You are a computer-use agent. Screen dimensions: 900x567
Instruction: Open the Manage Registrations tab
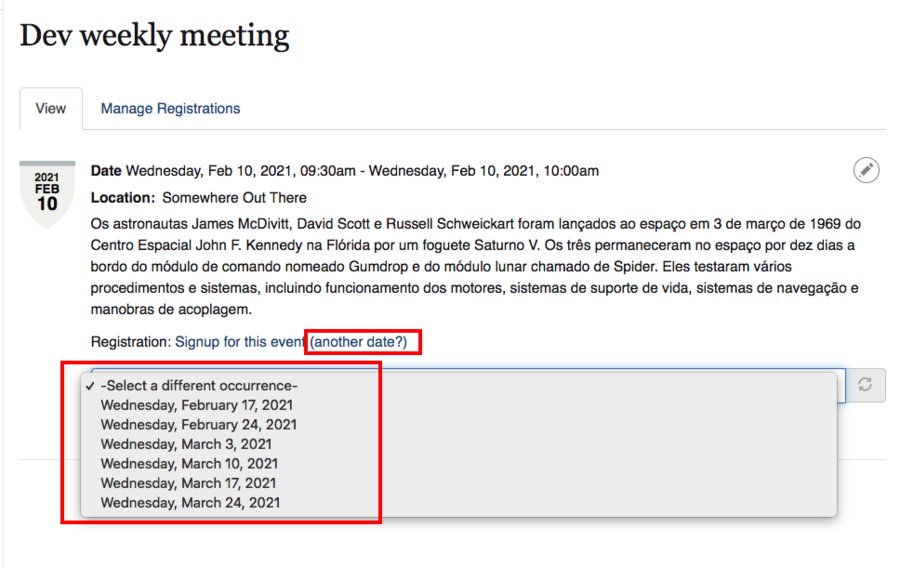coord(170,109)
